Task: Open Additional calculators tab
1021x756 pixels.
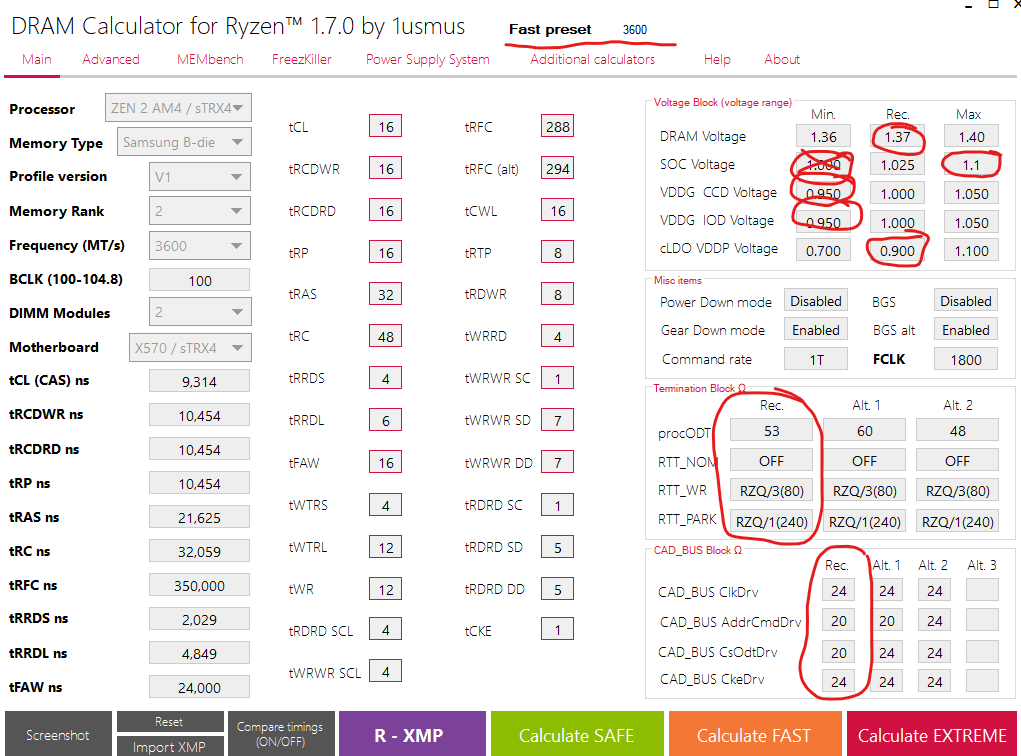Action: [592, 59]
